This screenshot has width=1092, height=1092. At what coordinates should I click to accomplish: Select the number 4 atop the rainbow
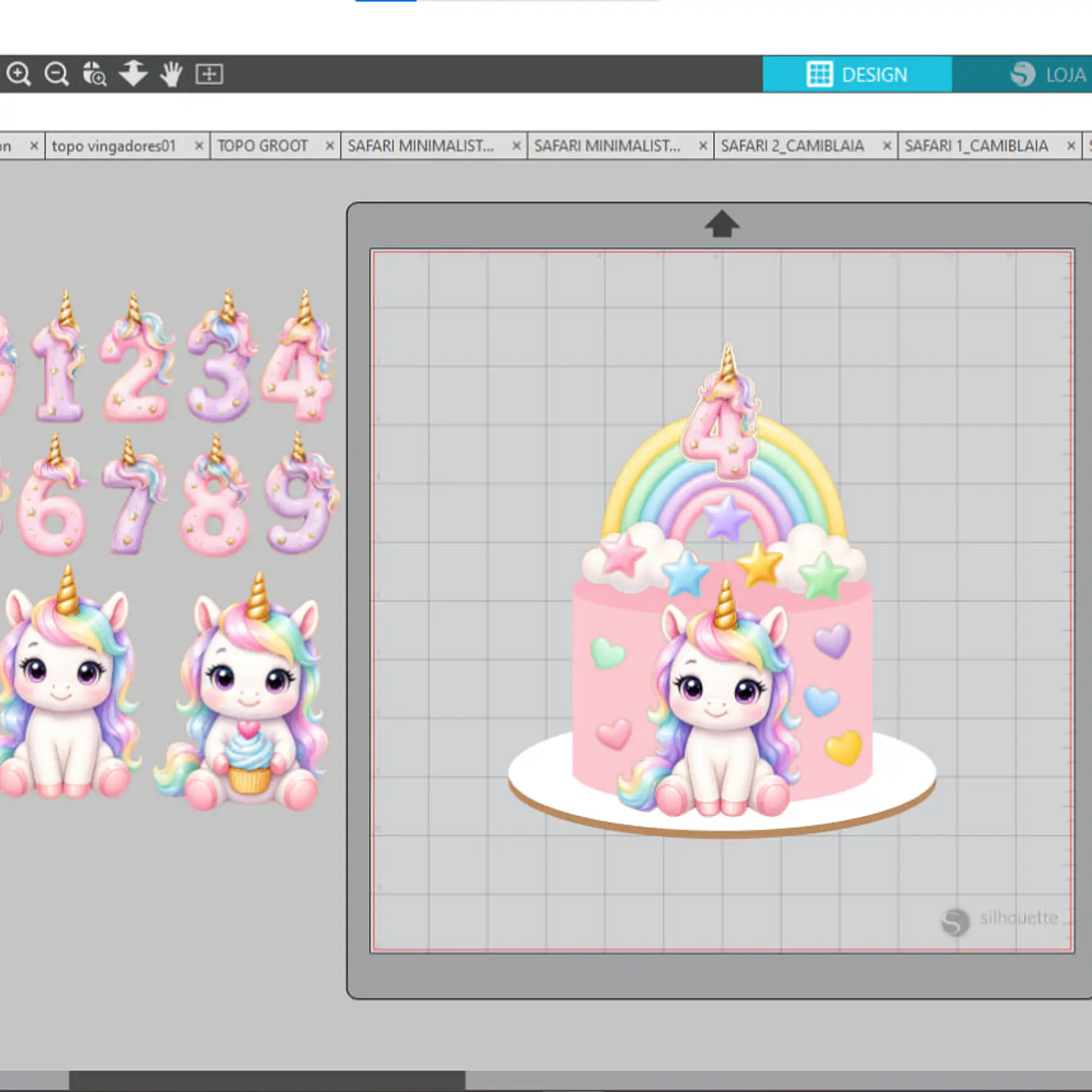(721, 412)
